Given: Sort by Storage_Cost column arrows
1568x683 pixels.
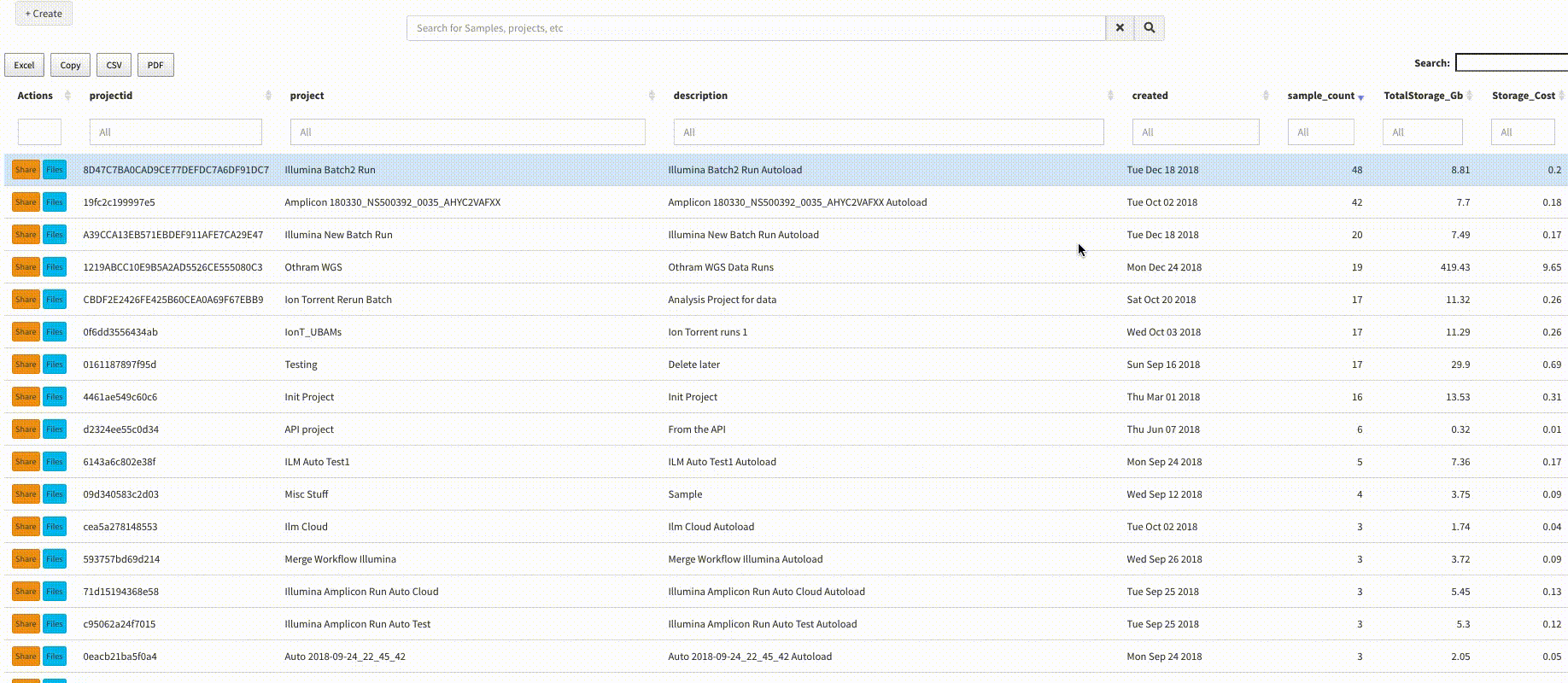Looking at the screenshot, I should click(1562, 96).
